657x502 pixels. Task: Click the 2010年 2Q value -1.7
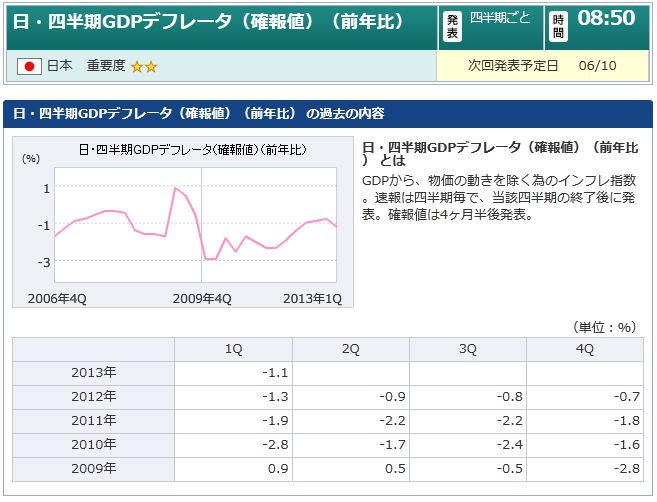(393, 445)
